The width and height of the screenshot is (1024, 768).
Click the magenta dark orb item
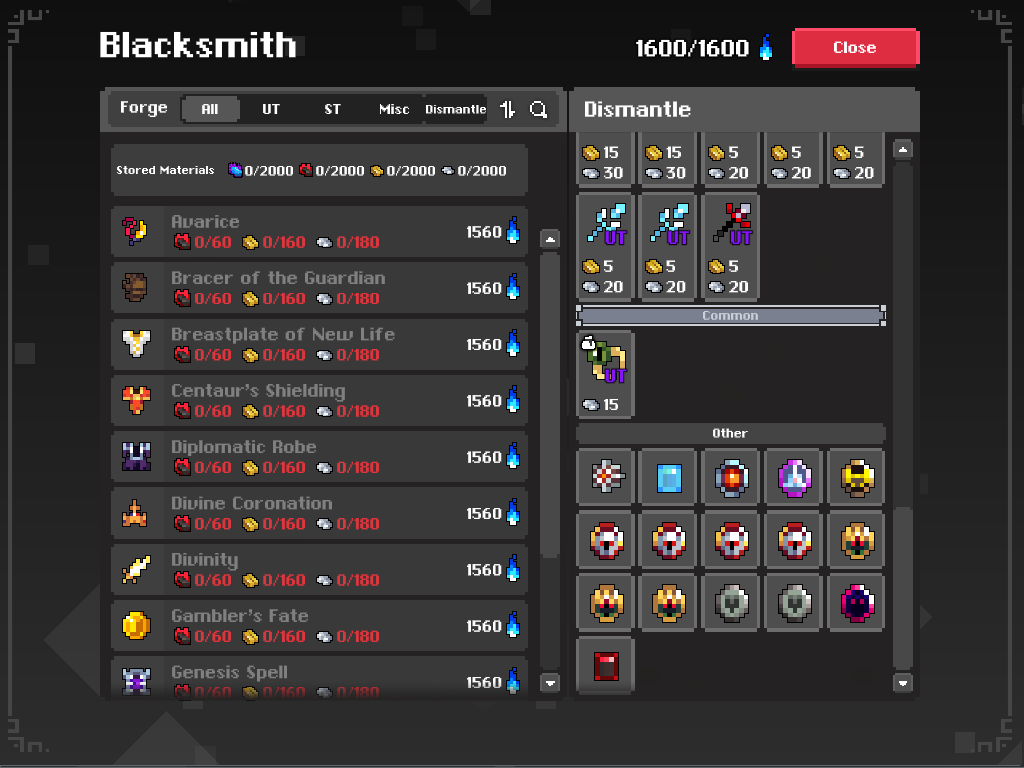856,603
